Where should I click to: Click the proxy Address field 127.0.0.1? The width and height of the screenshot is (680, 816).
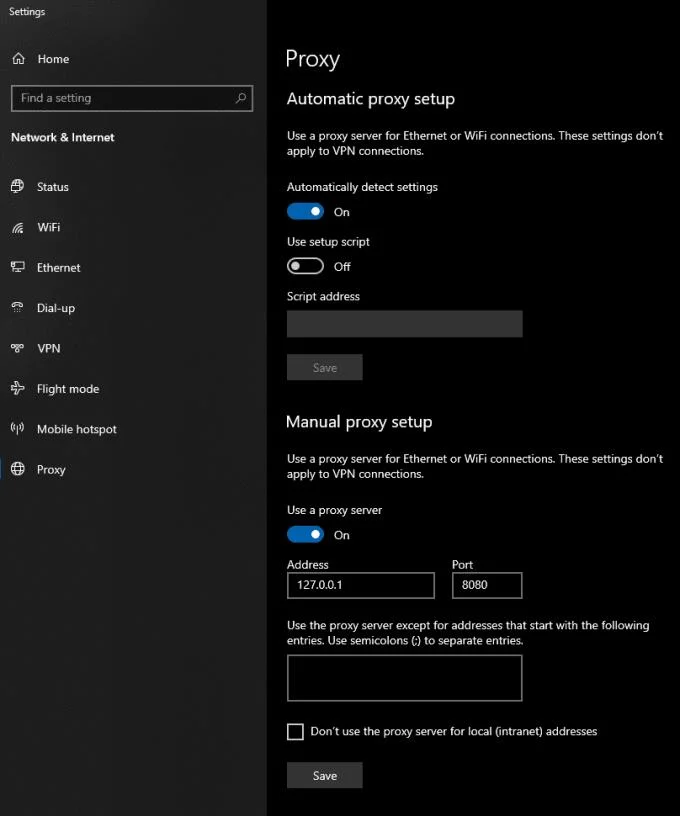coord(361,585)
